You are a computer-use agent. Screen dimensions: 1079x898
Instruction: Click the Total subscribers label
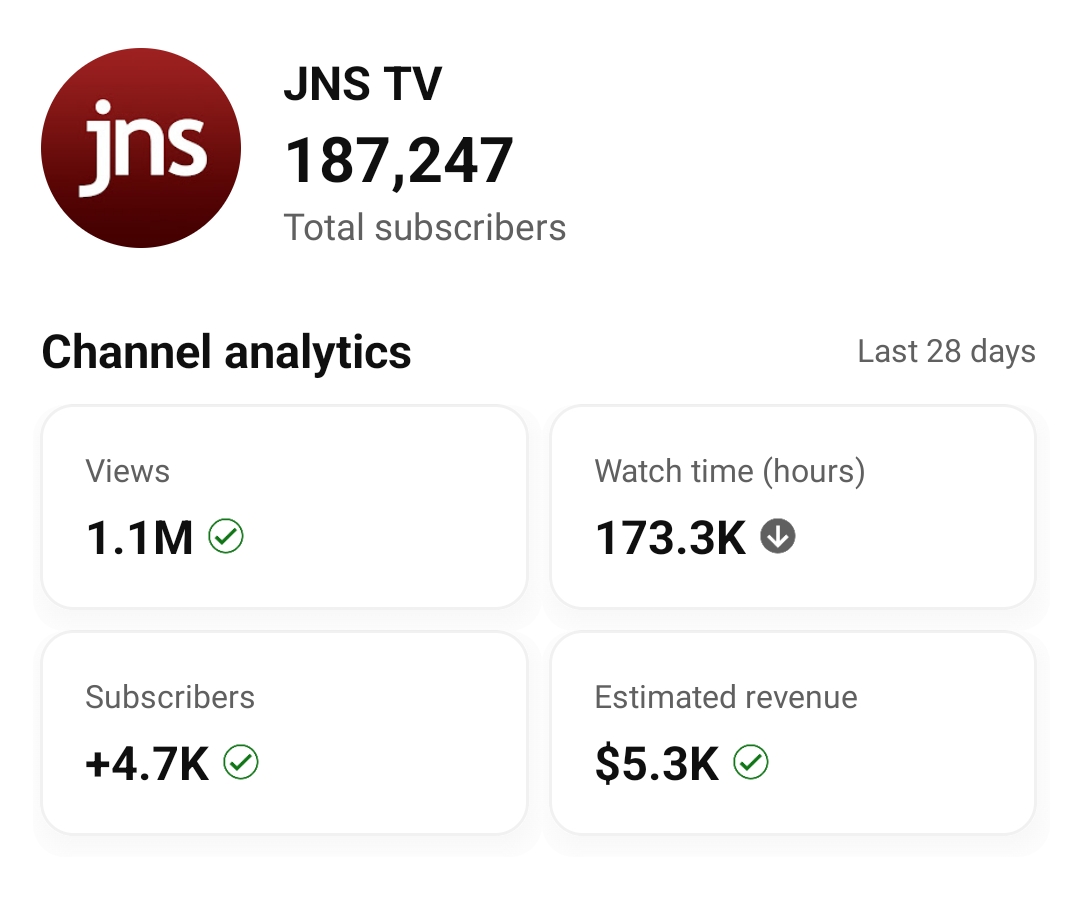(x=425, y=228)
